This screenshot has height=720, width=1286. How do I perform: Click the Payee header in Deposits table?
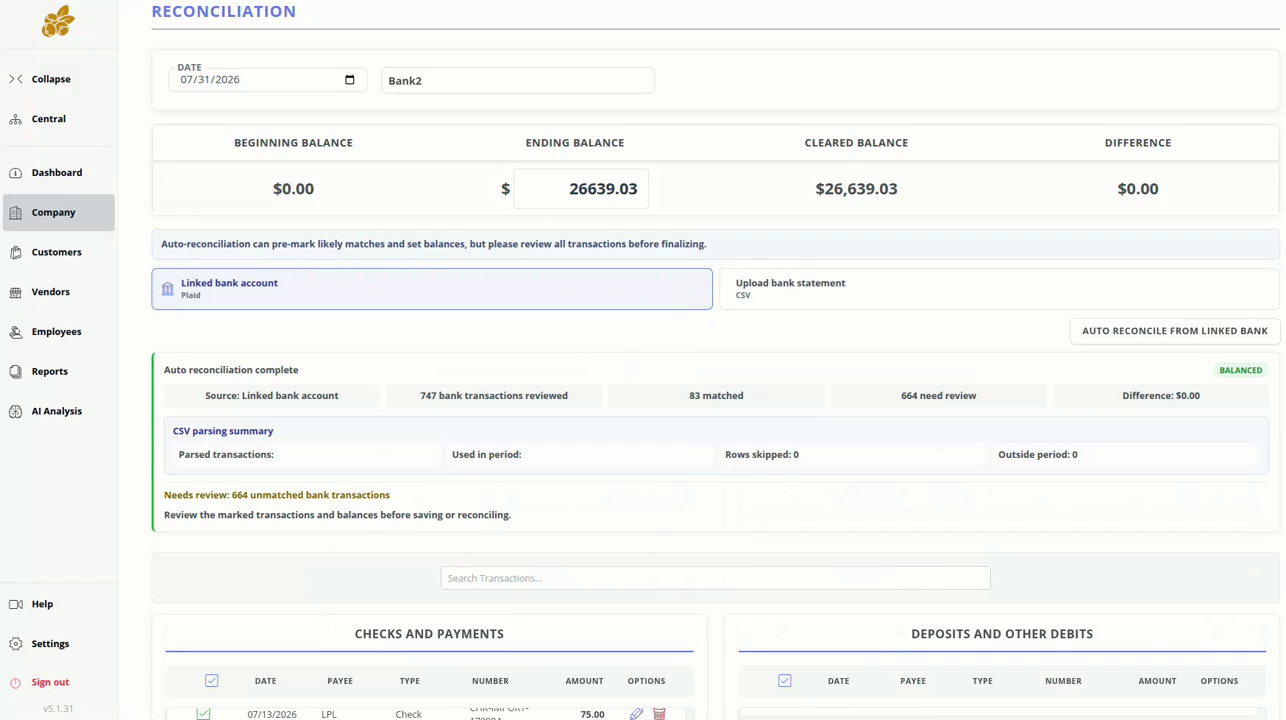point(913,681)
